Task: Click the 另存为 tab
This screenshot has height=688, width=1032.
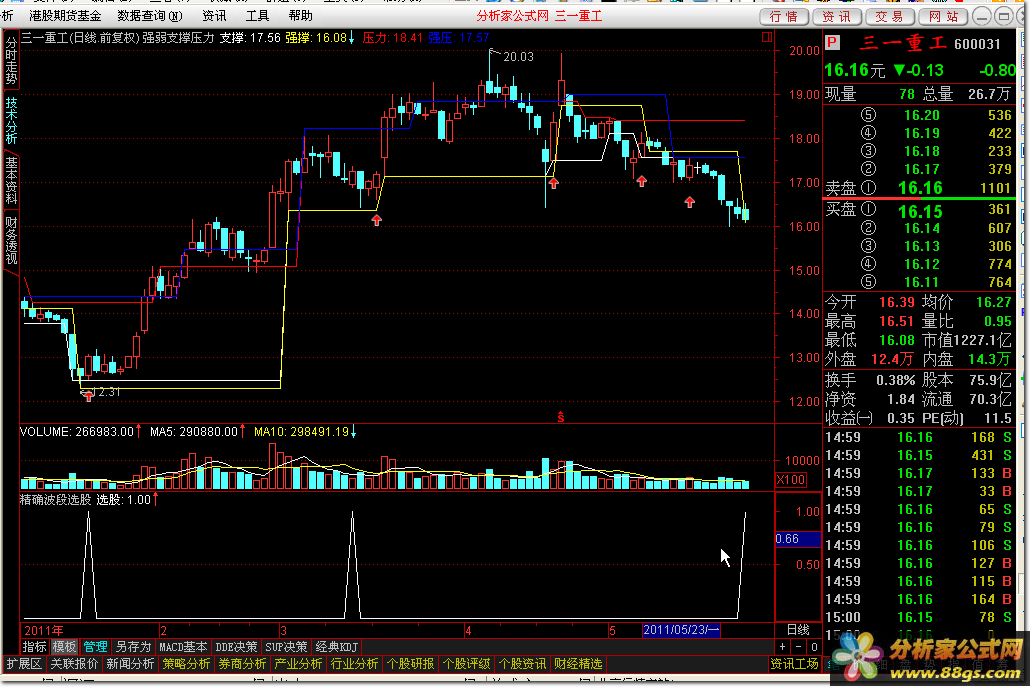Action: 134,647
